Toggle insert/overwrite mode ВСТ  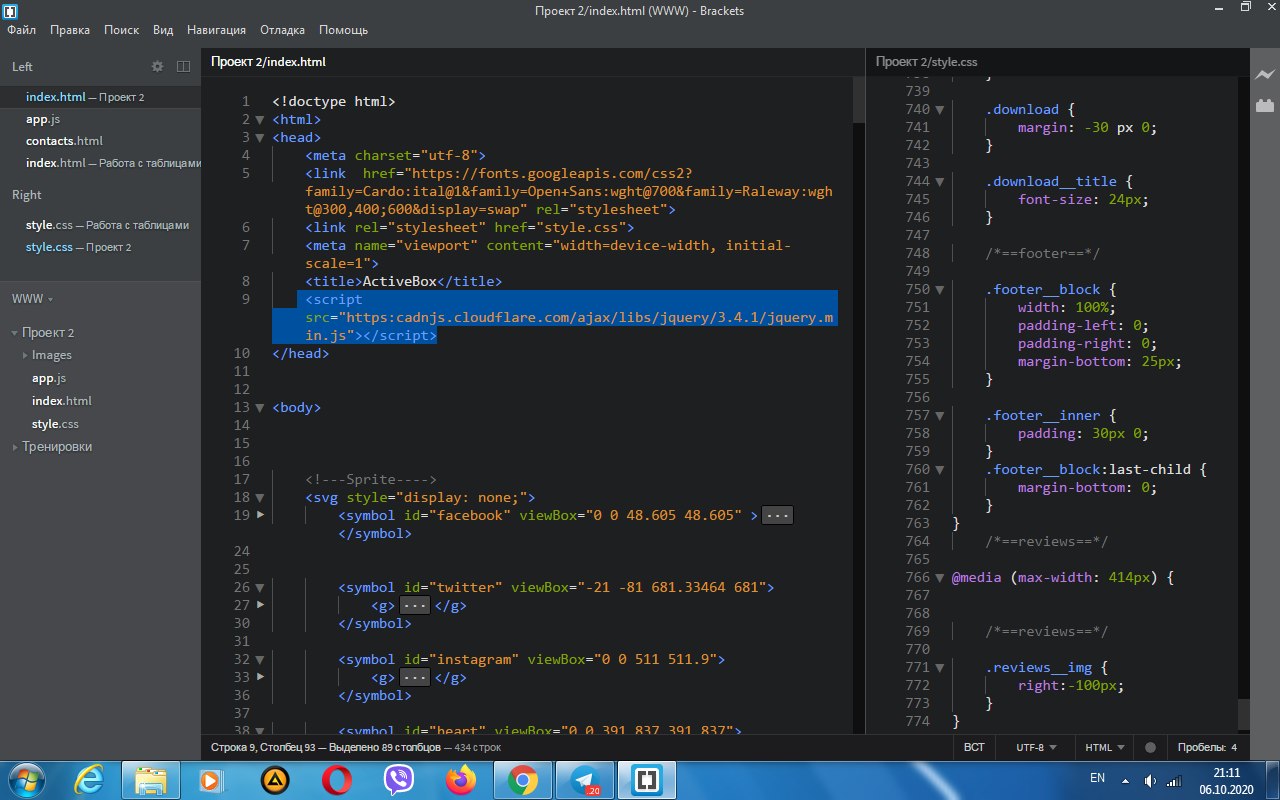point(974,747)
